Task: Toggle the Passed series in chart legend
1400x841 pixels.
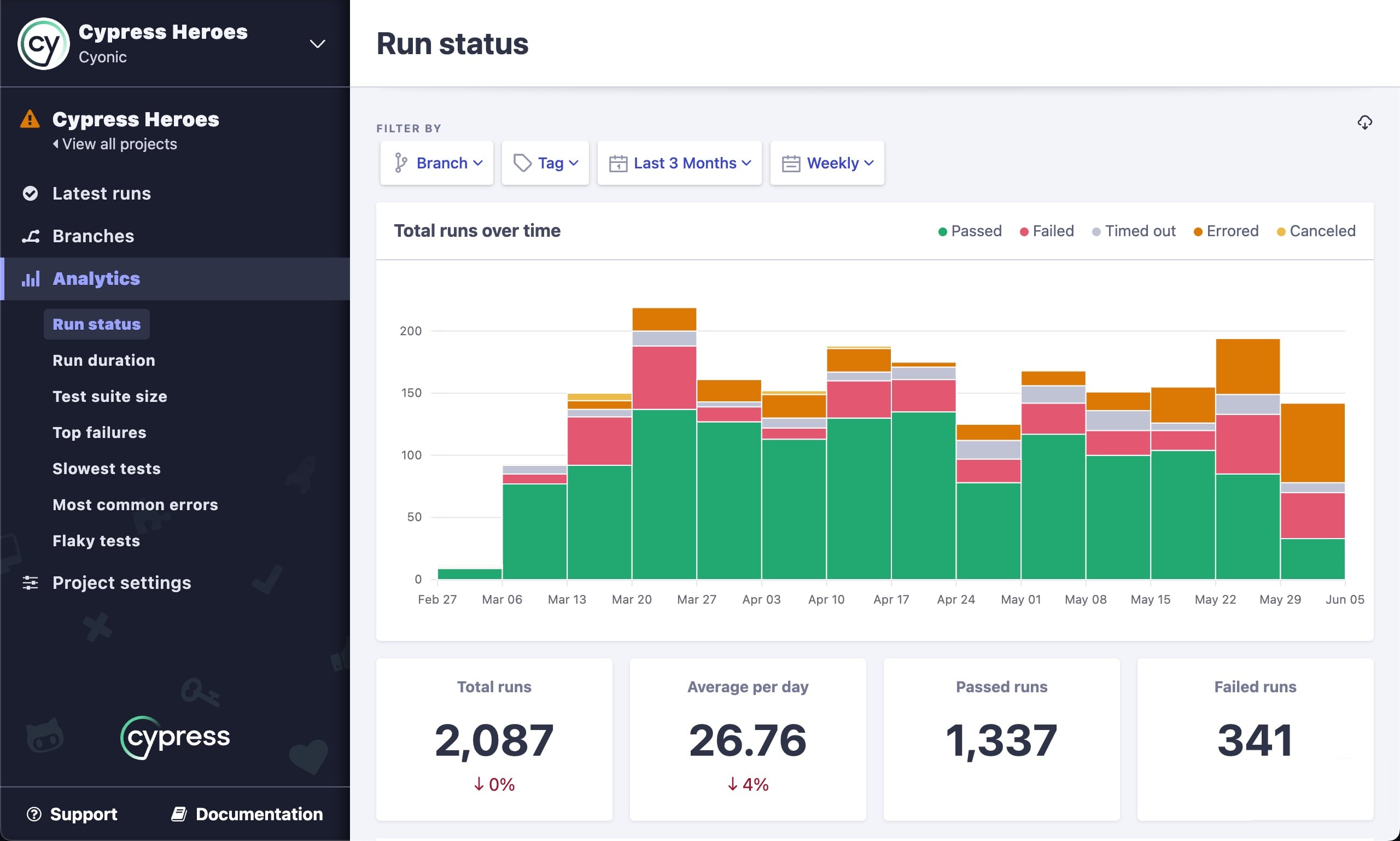Action: click(x=969, y=231)
